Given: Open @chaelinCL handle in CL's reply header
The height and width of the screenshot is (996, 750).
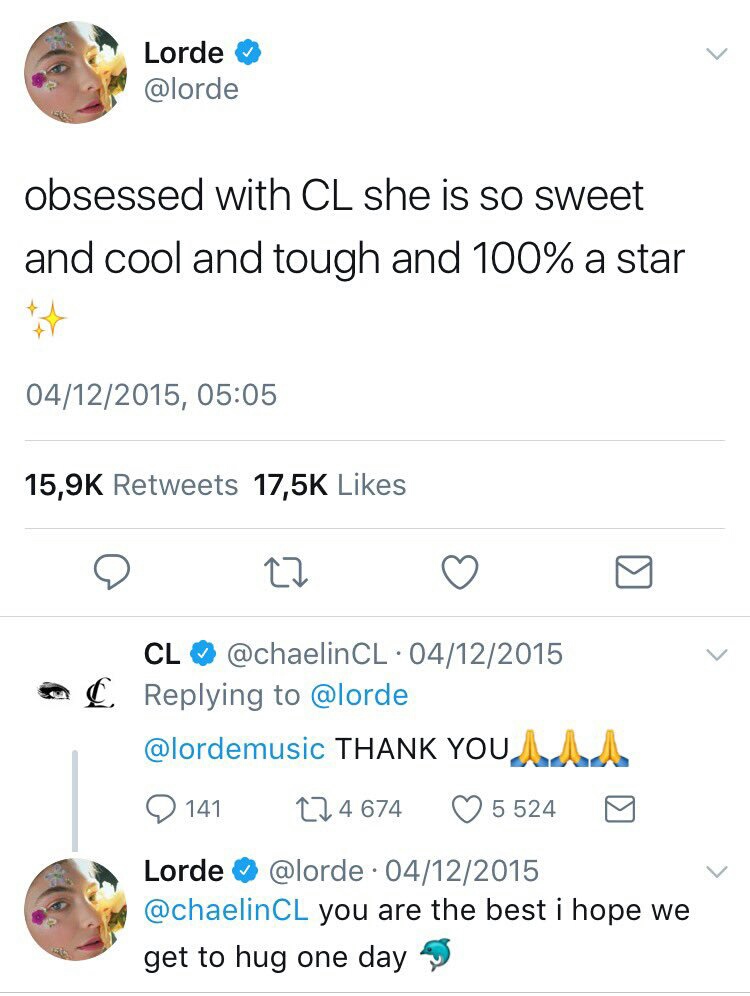Looking at the screenshot, I should (307, 654).
